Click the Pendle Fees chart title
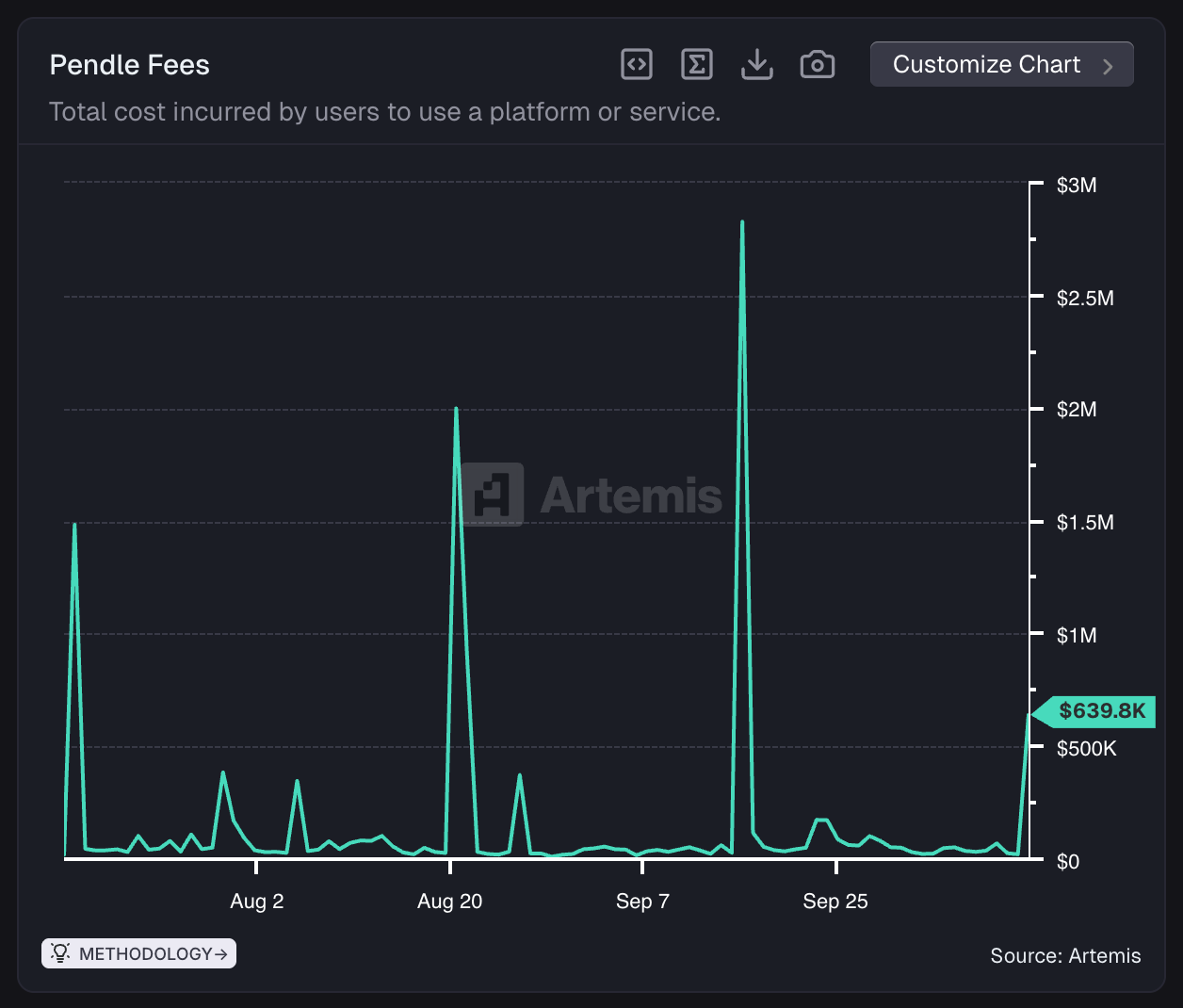This screenshot has height=1008, width=1183. click(129, 65)
